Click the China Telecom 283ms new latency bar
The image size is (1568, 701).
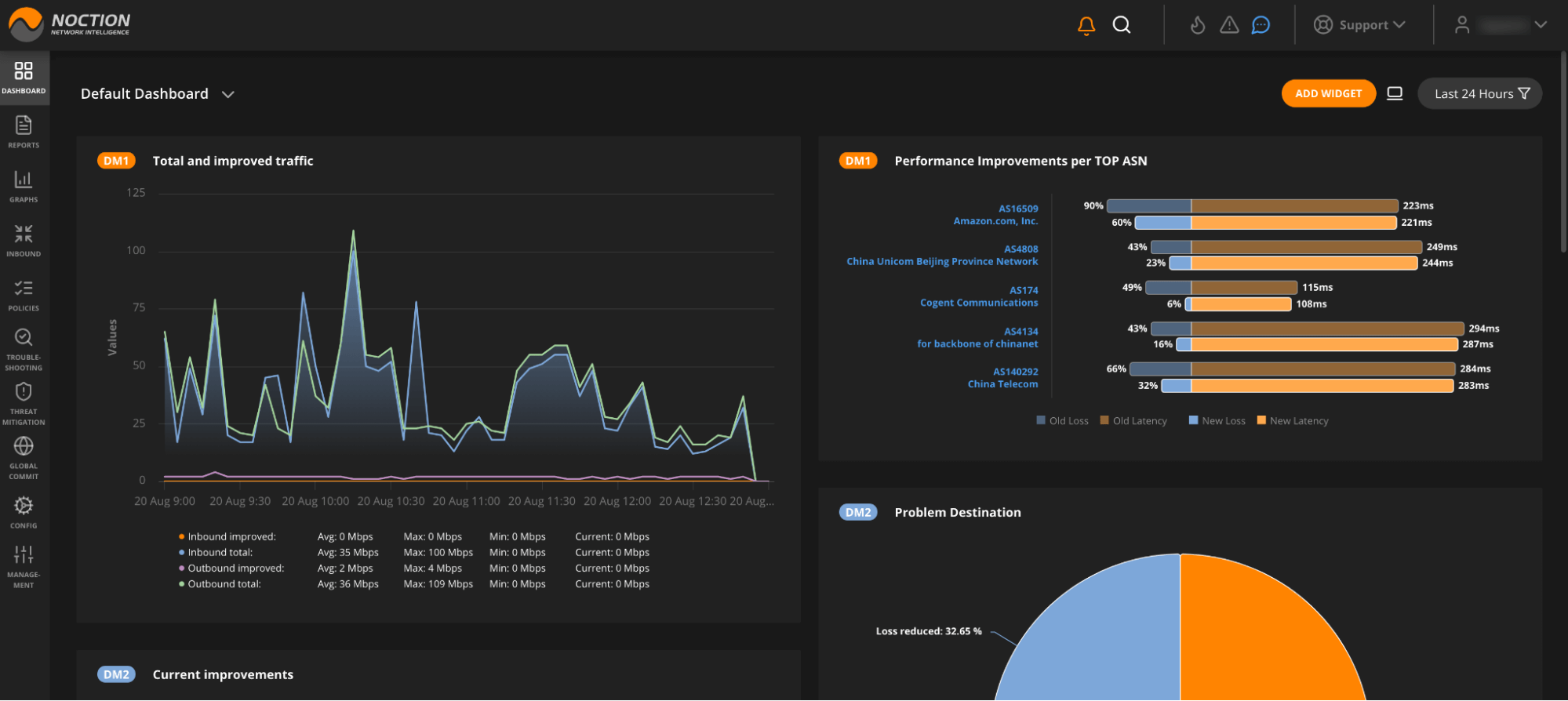[x=1322, y=386]
